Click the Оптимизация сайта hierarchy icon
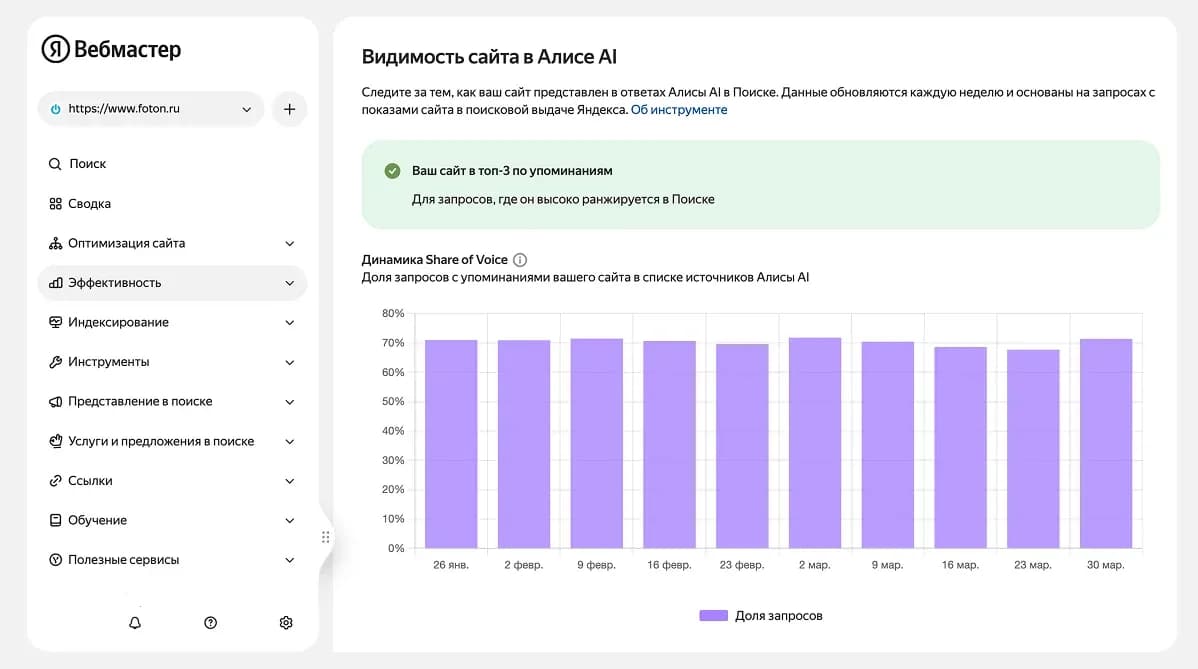 [55, 244]
